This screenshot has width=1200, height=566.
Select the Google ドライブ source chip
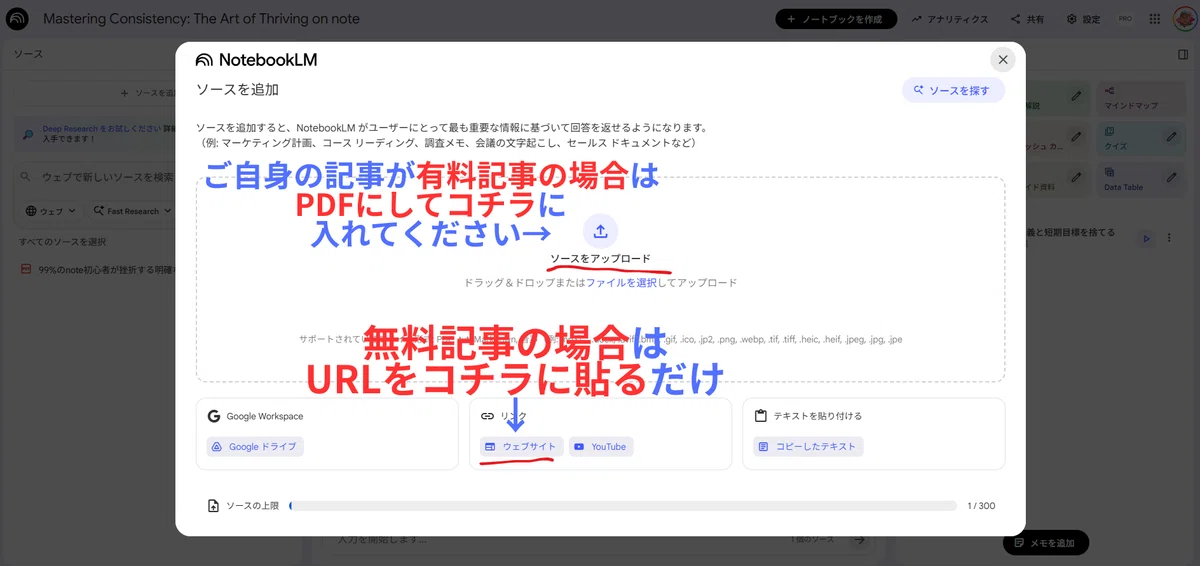tap(255, 446)
